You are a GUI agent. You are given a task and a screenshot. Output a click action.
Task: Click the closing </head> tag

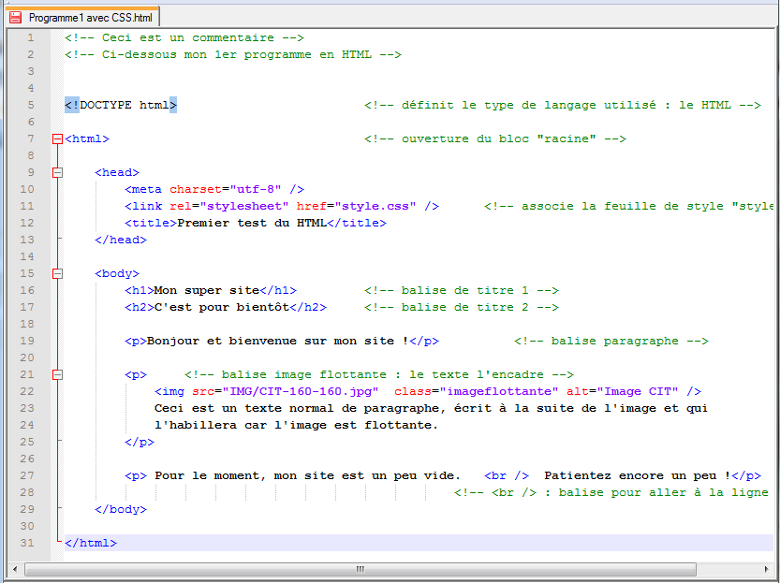121,240
